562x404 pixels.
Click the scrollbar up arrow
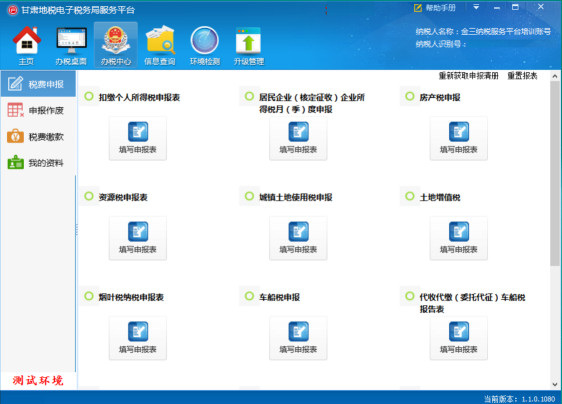pyautogui.click(x=555, y=76)
